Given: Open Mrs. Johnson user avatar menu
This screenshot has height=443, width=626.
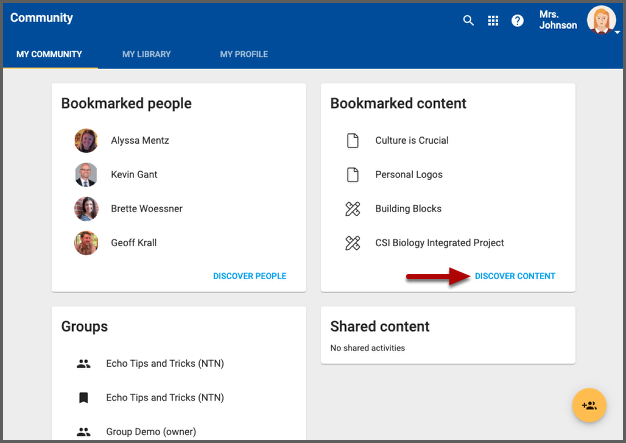Looking at the screenshot, I should pos(602,20).
